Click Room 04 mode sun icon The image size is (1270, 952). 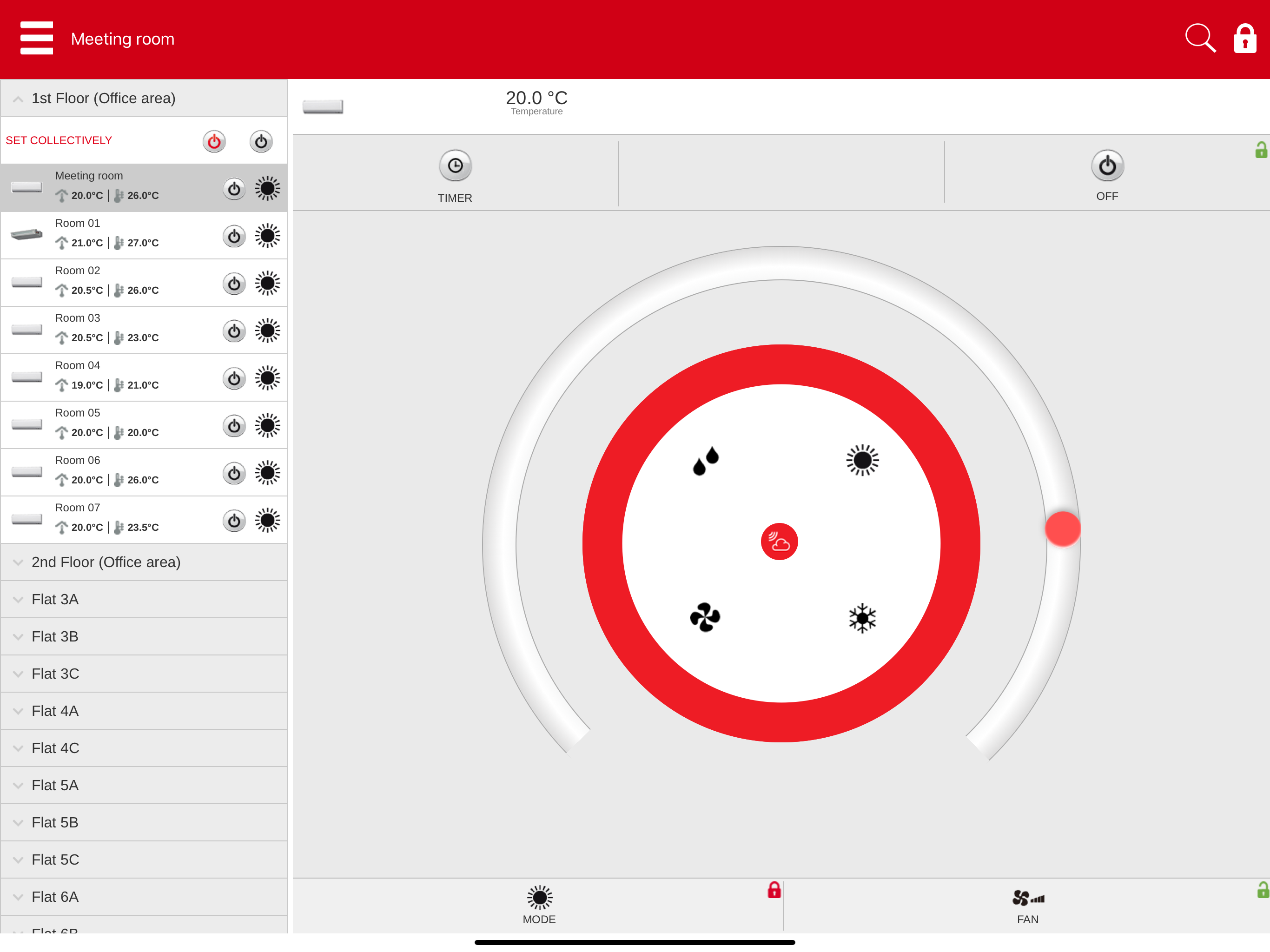[268, 378]
